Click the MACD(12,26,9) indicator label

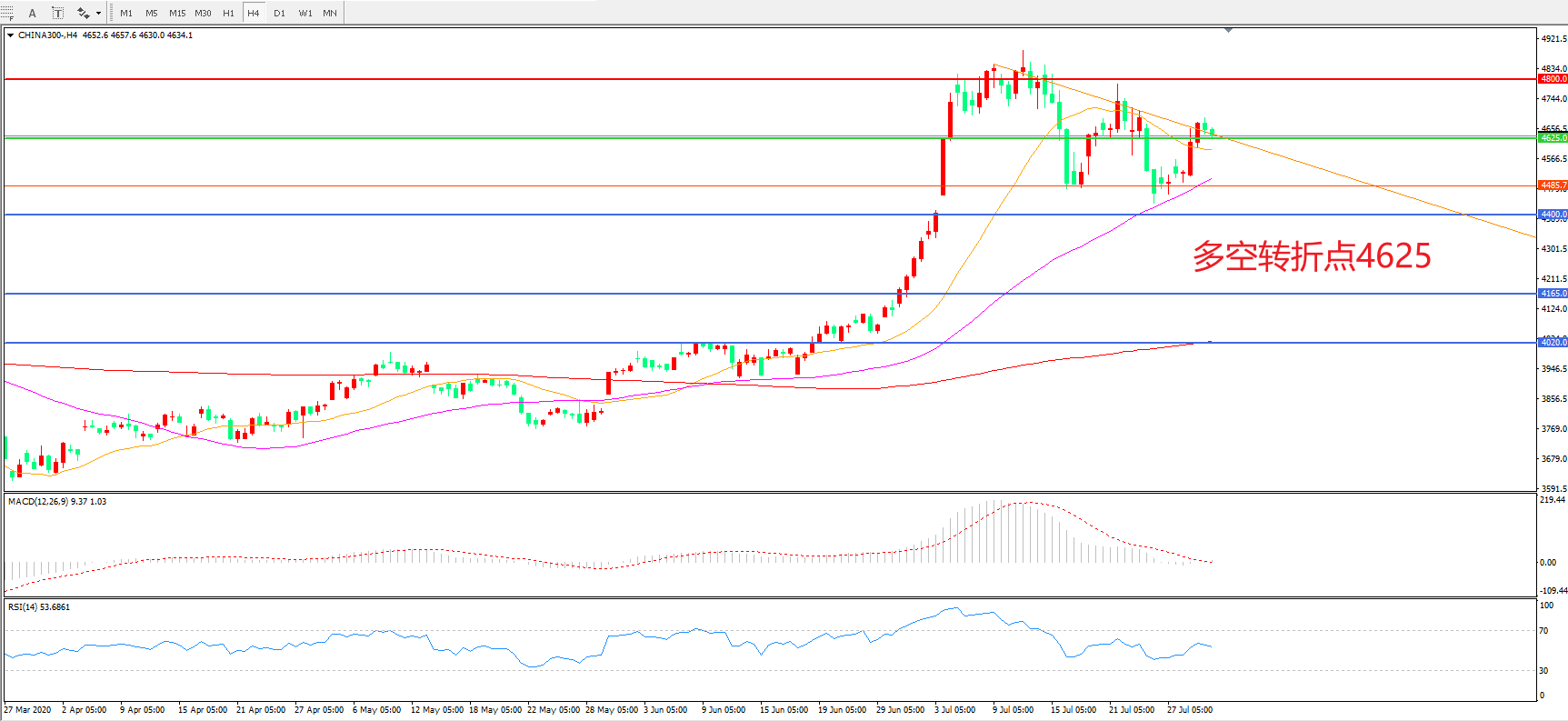tap(56, 502)
